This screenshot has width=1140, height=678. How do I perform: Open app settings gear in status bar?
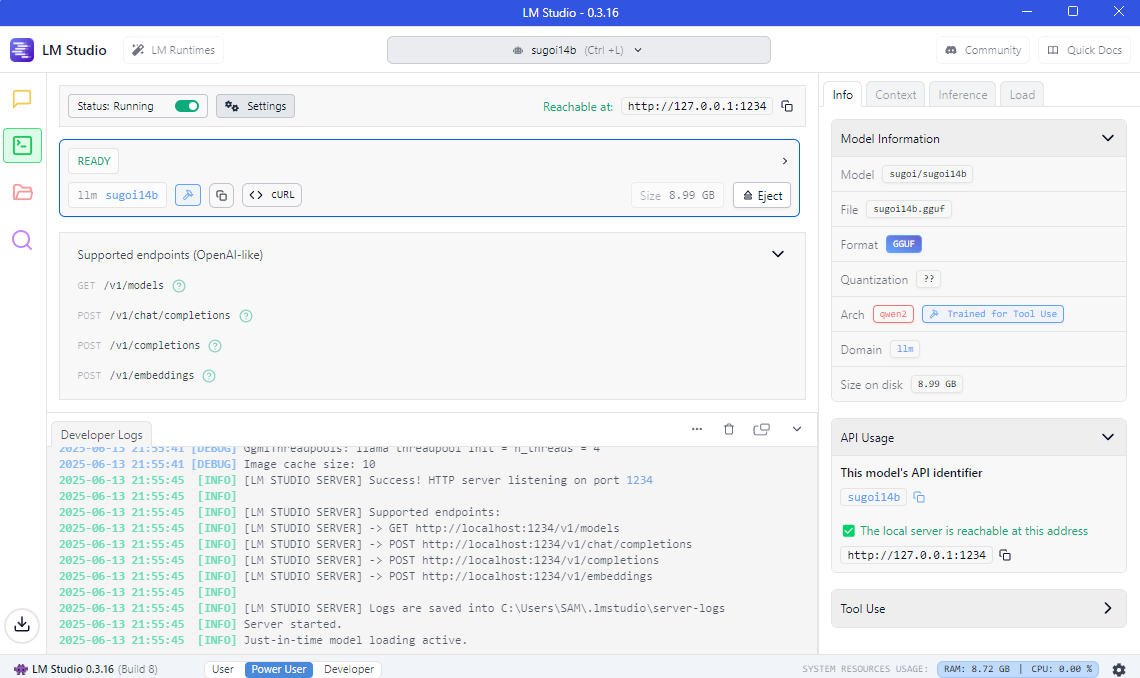click(1119, 669)
